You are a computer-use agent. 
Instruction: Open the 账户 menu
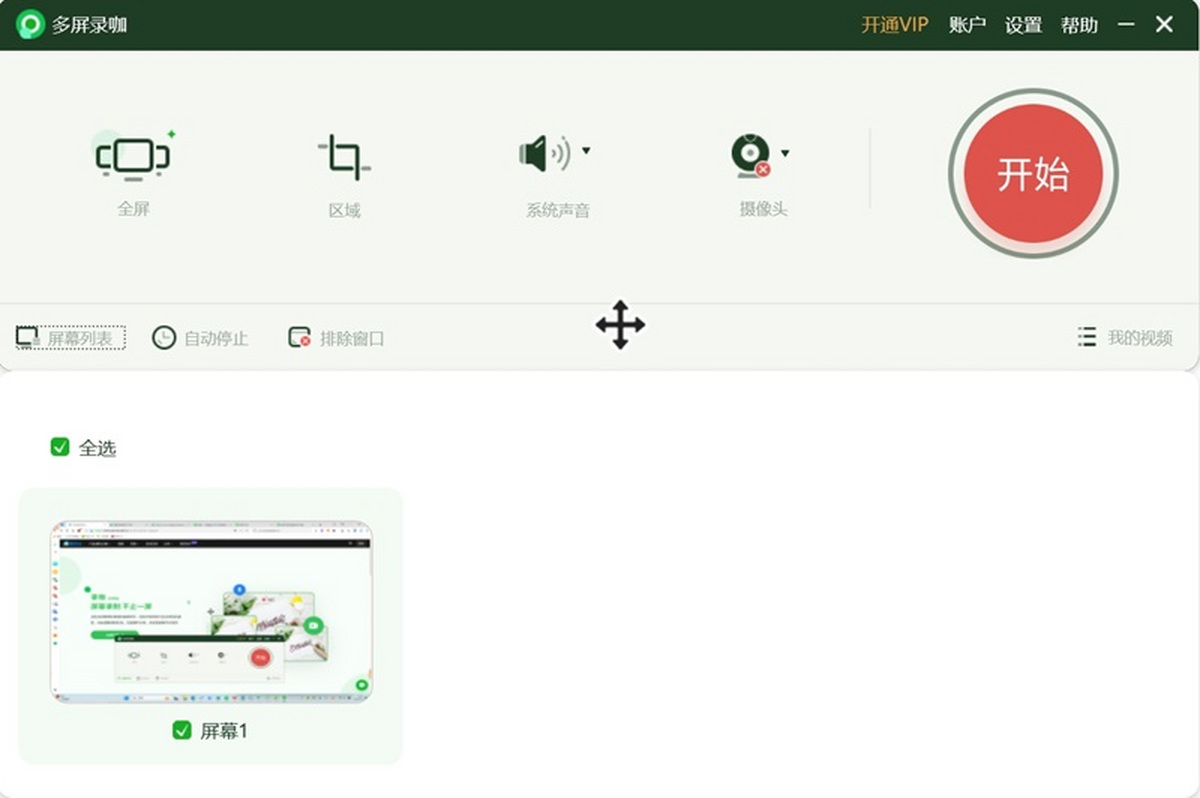tap(967, 25)
